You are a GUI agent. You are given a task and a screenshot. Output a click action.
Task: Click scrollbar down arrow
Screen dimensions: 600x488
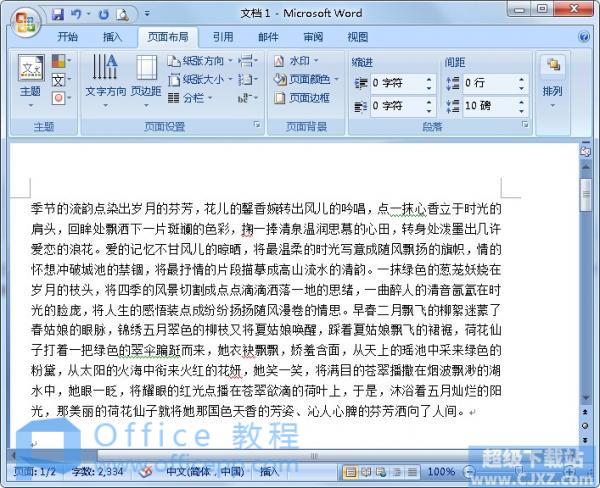tap(585, 398)
